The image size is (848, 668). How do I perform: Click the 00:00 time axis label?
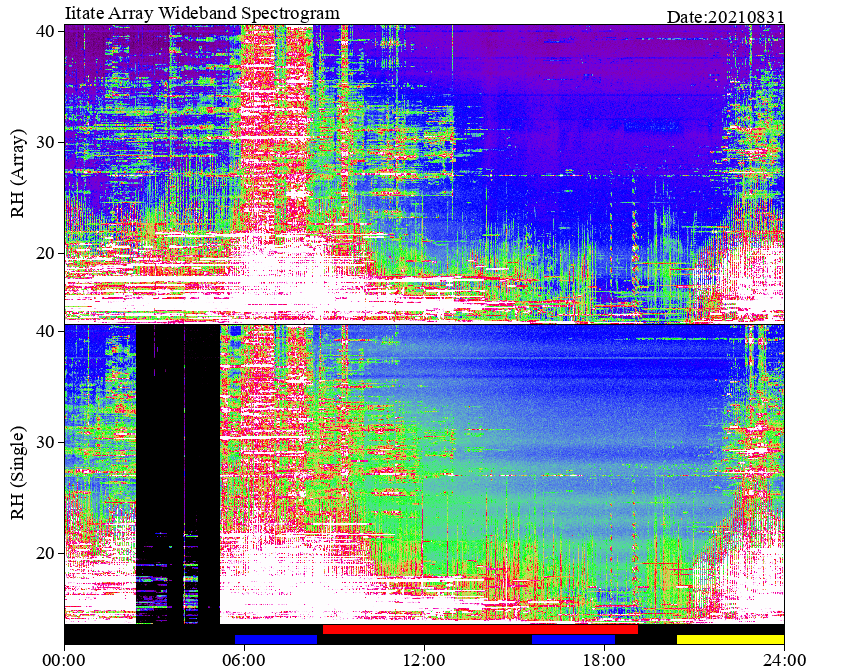[x=65, y=660]
